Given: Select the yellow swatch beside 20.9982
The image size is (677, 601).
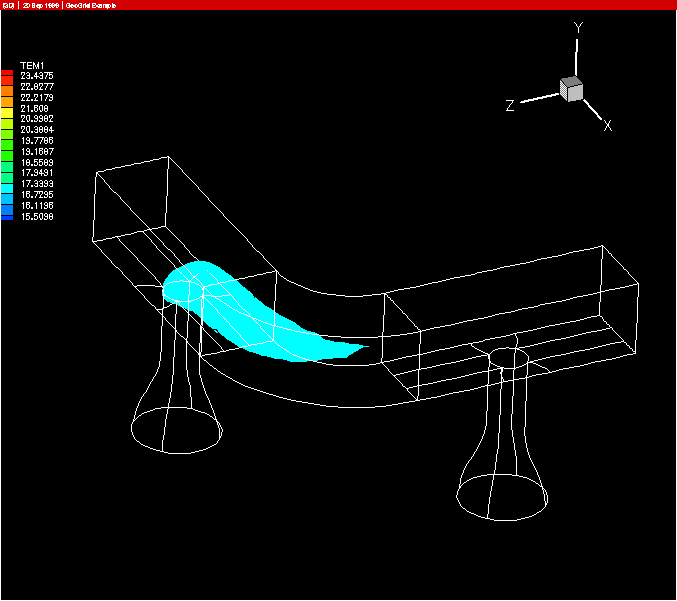Looking at the screenshot, I should click(x=7, y=119).
